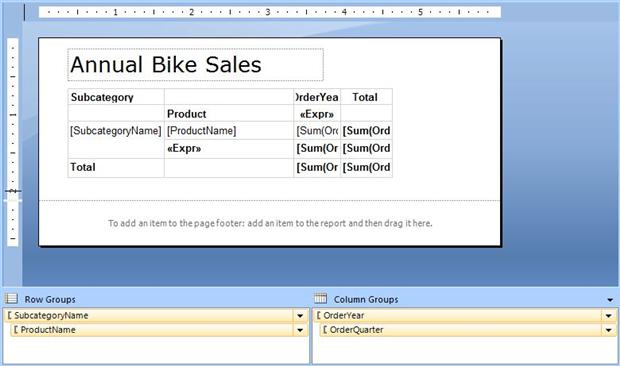Click the Total row label cell

(x=116, y=168)
